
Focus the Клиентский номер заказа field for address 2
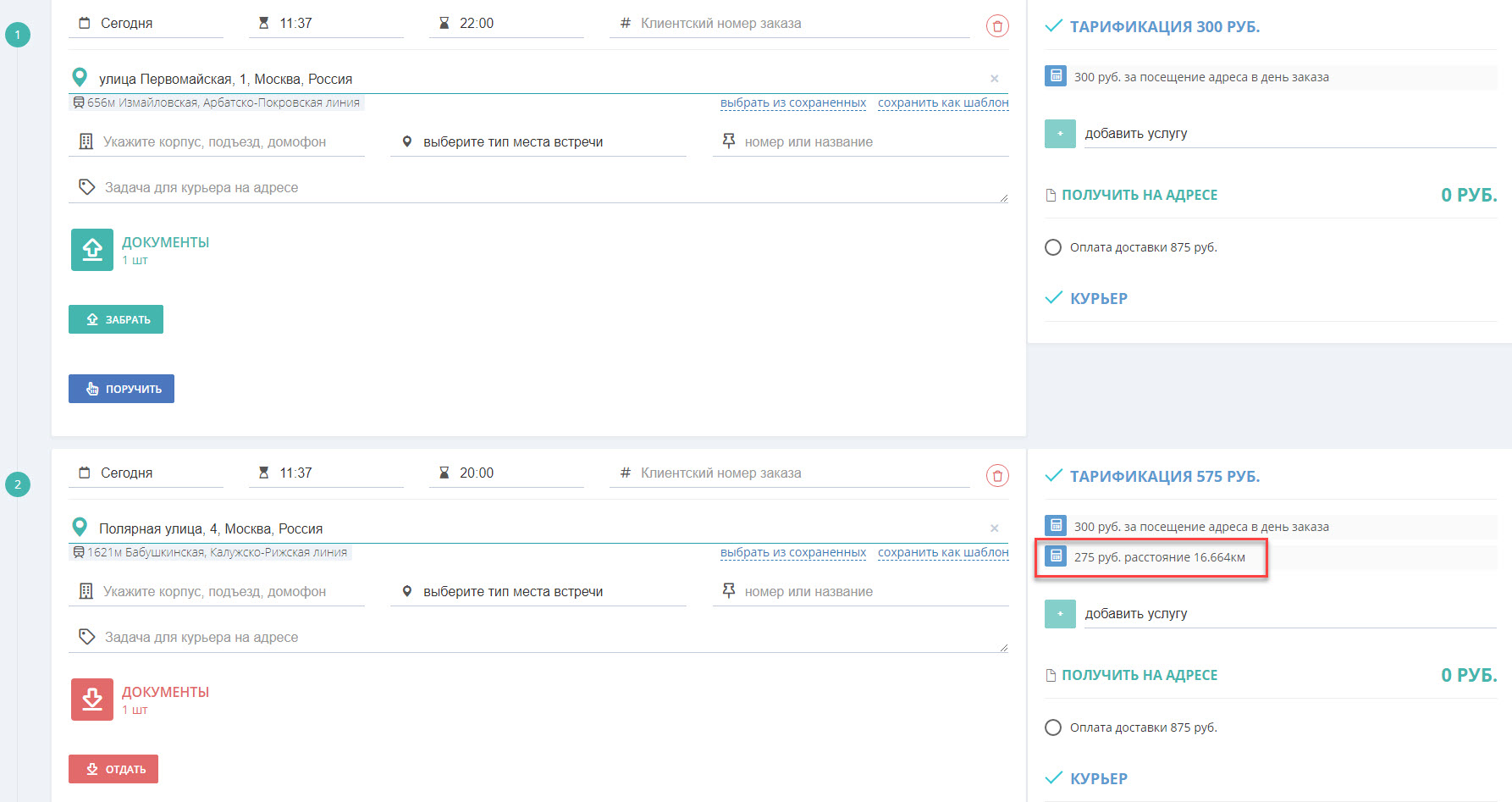coord(790,473)
